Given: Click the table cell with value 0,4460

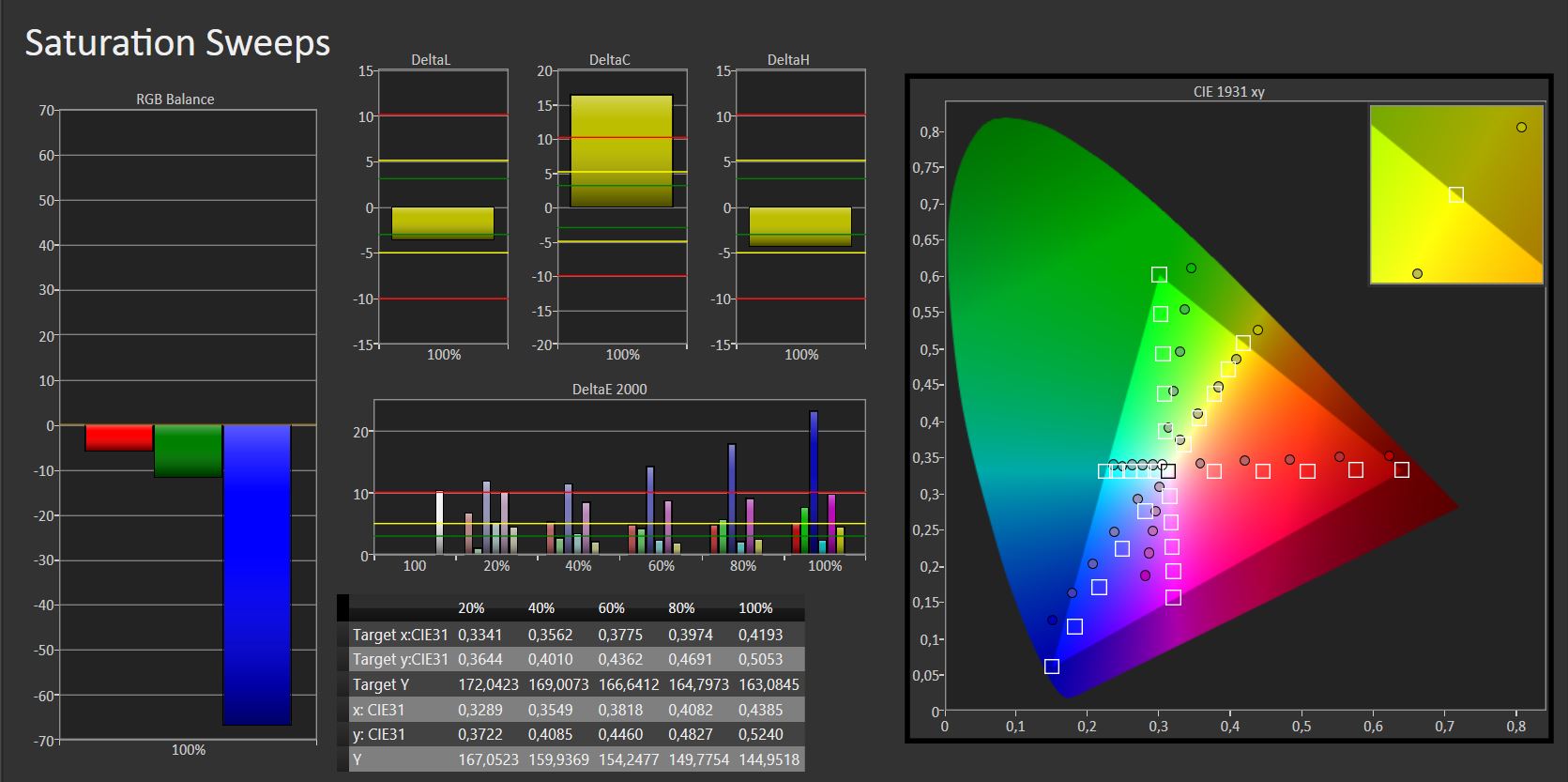Looking at the screenshot, I should (620, 734).
